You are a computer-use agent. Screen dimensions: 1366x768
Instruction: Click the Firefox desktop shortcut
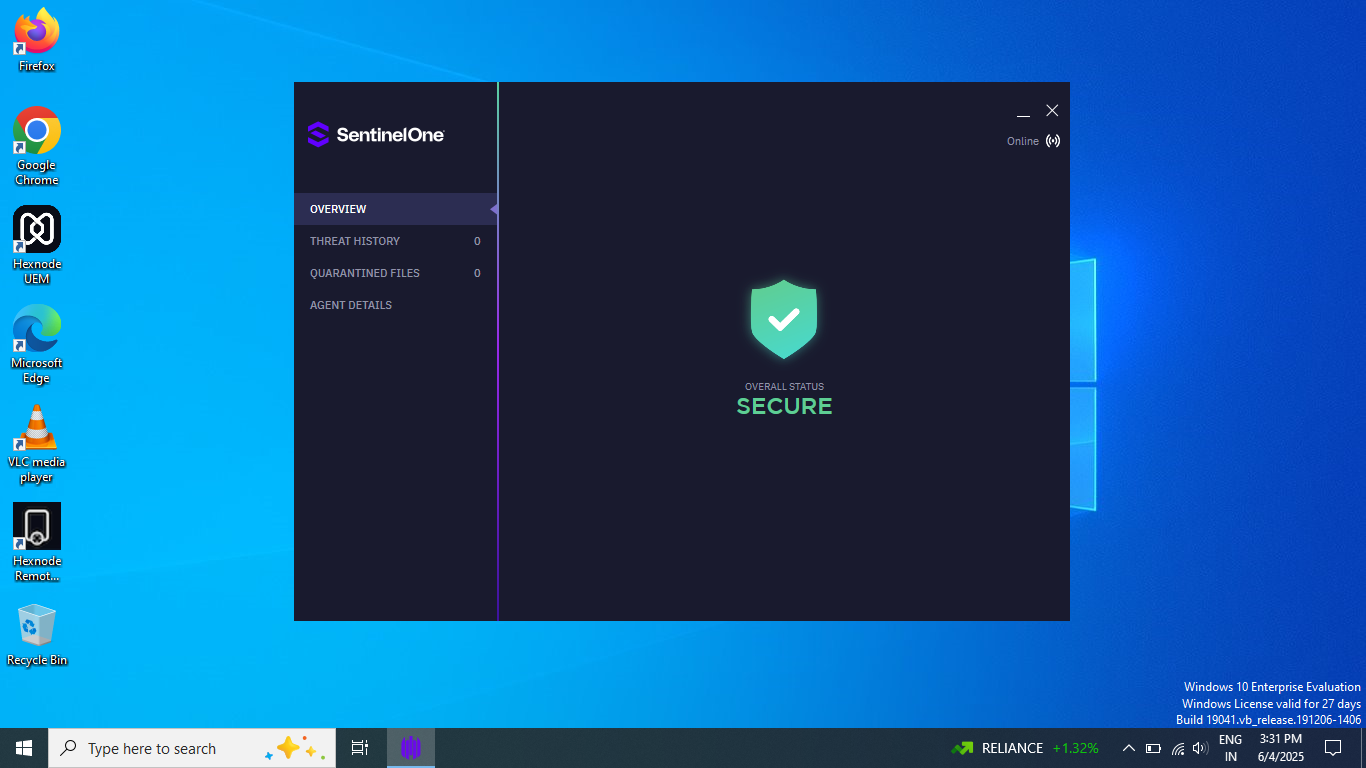coord(37,41)
